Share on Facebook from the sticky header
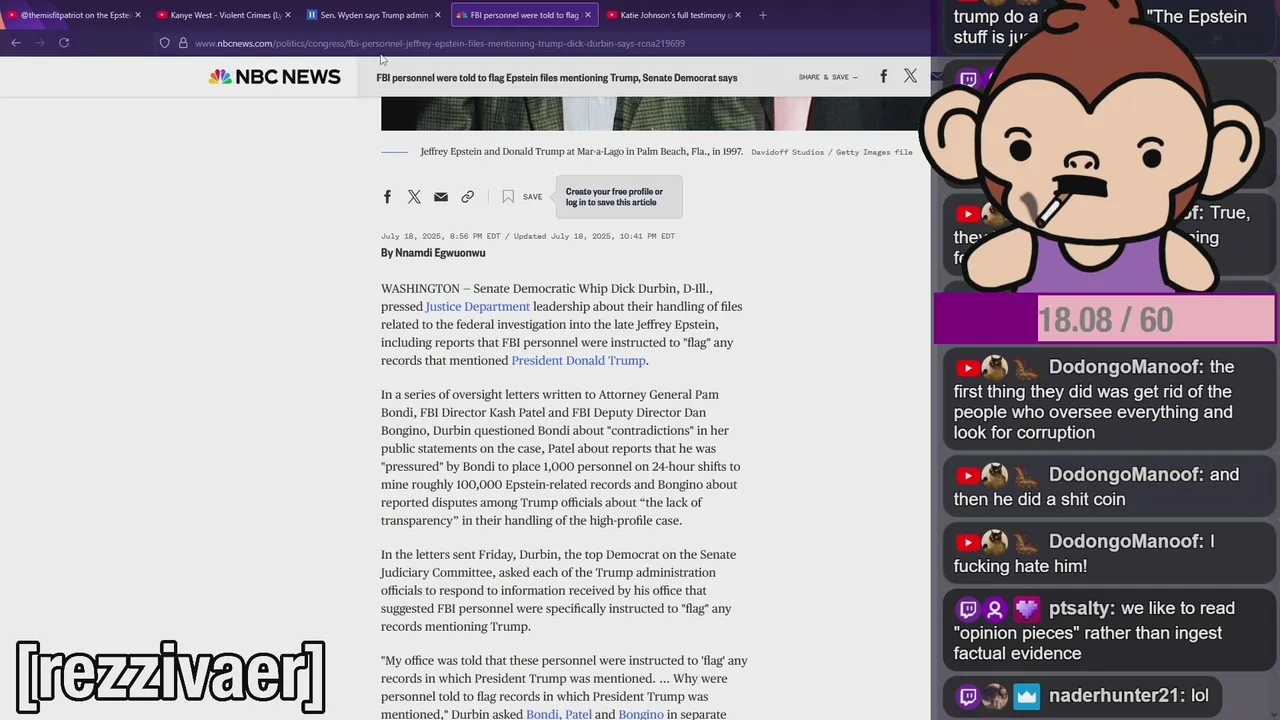1280x720 pixels. coord(883,76)
